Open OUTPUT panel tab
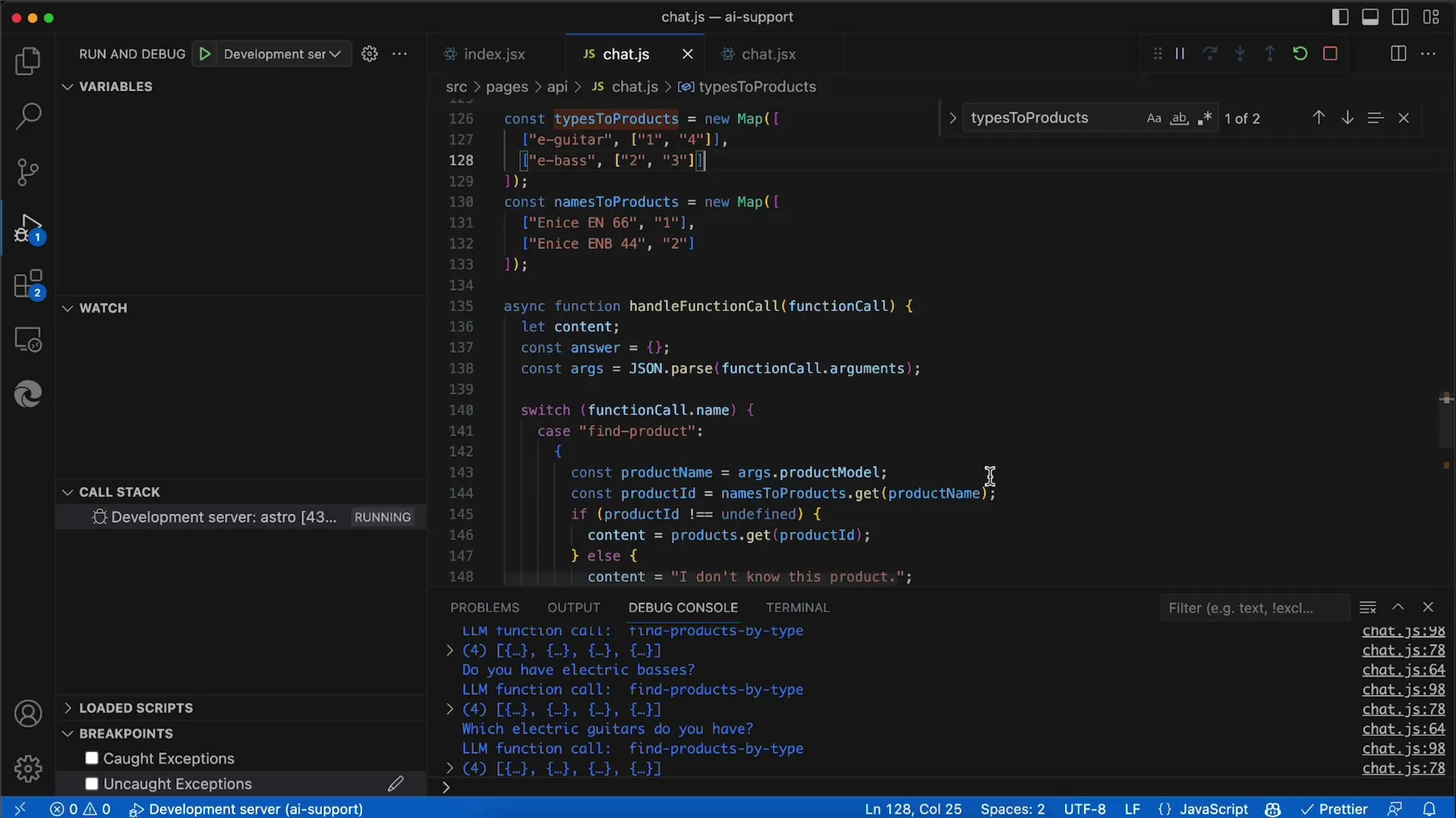 [x=574, y=608]
